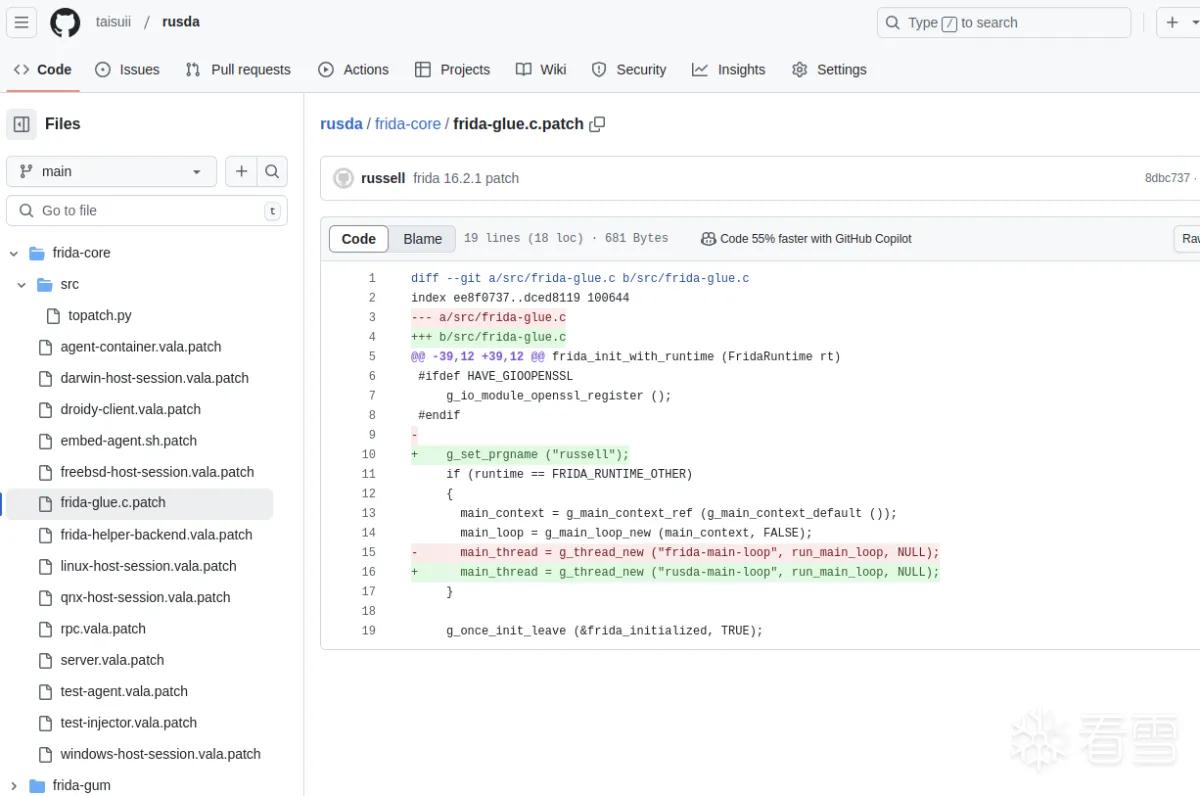Expand the frida-gum folder
This screenshot has width=1200, height=796.
14,785
